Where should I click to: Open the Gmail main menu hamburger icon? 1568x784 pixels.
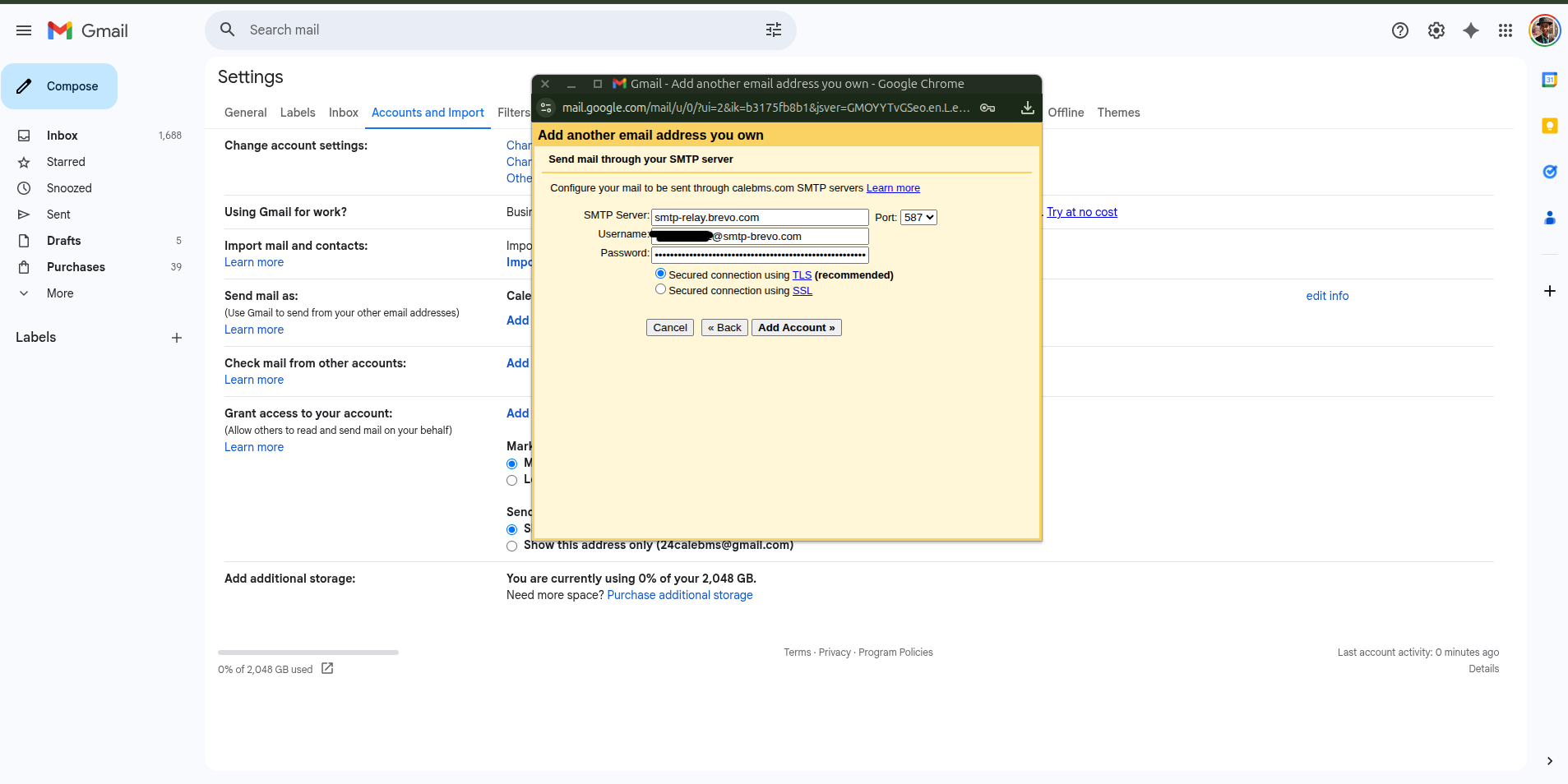24,30
